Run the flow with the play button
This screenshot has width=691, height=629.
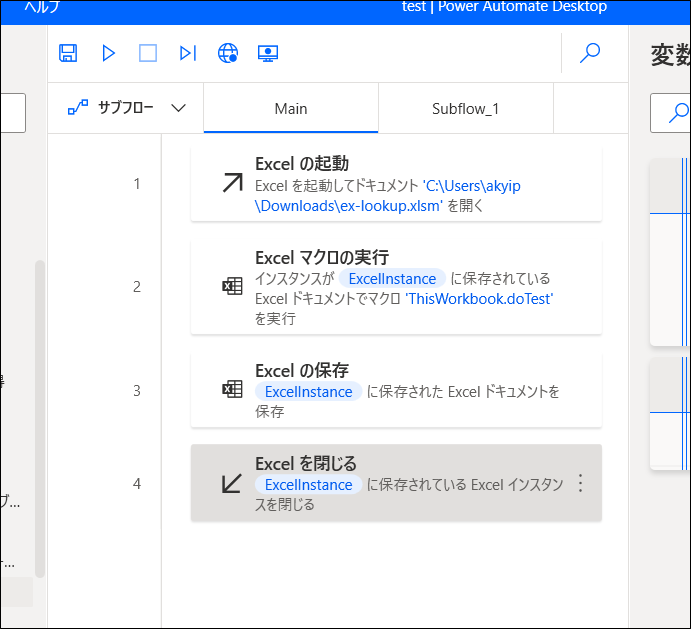coord(108,53)
